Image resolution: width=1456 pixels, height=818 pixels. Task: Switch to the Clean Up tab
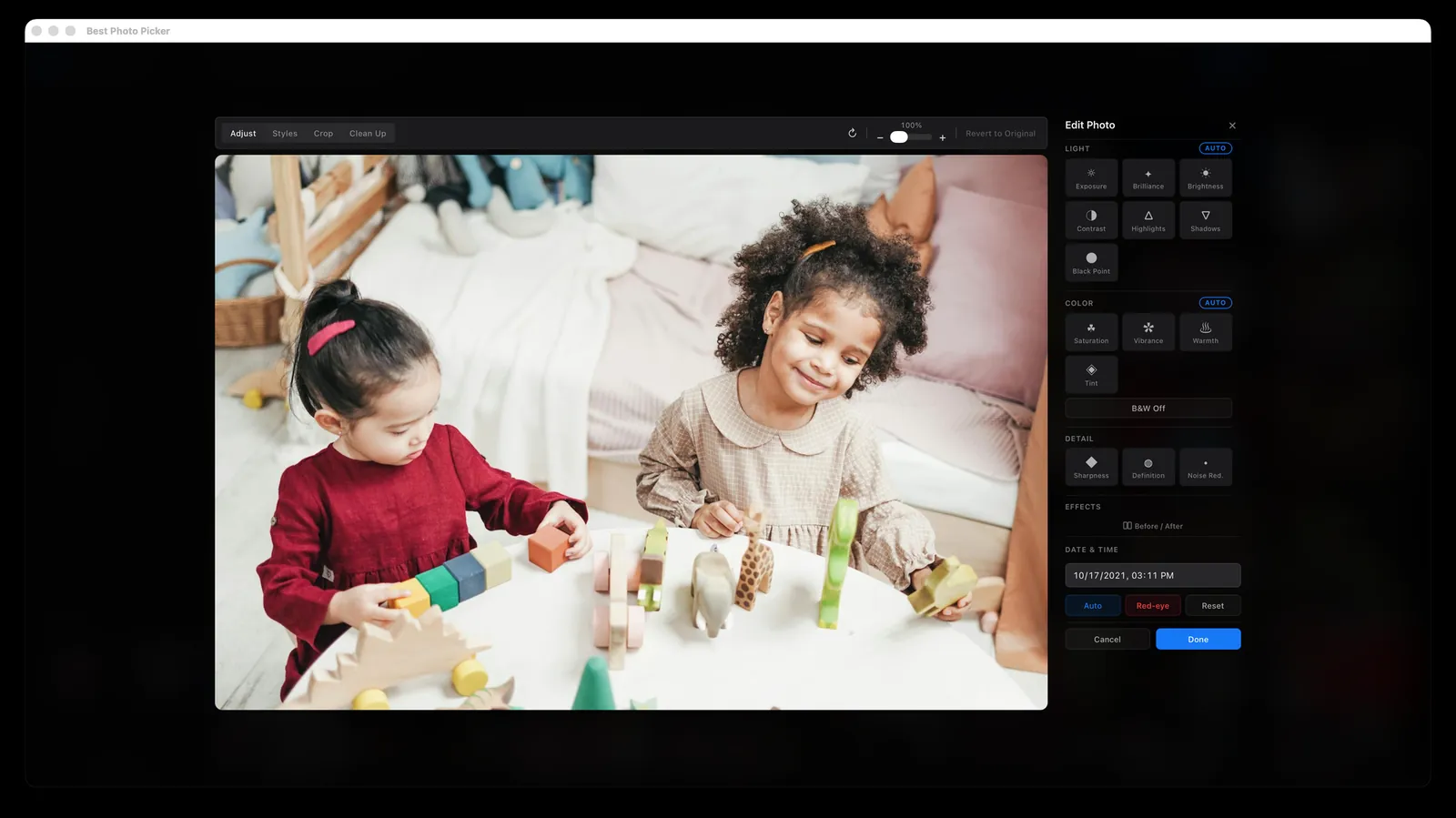pyautogui.click(x=368, y=134)
